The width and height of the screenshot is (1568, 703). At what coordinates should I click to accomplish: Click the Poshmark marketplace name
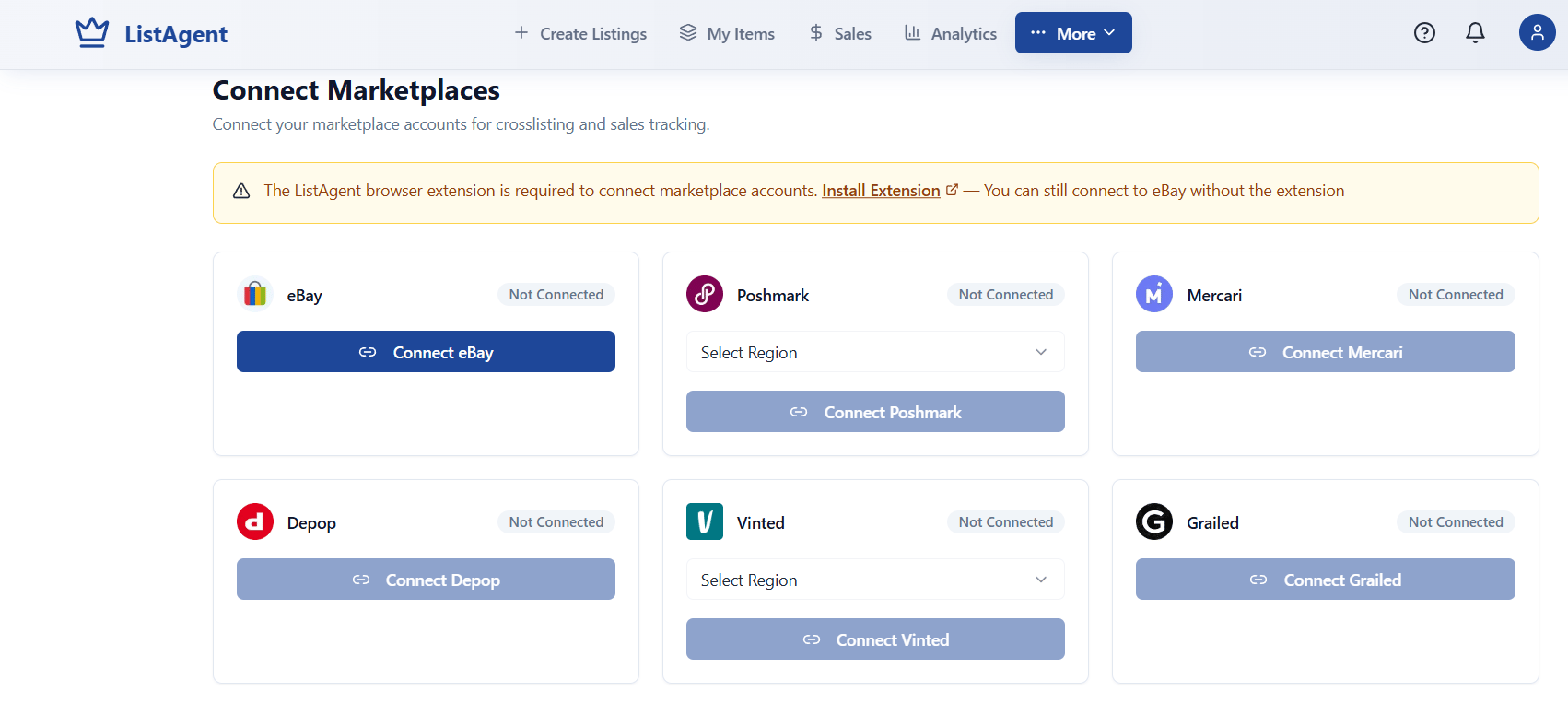click(773, 296)
